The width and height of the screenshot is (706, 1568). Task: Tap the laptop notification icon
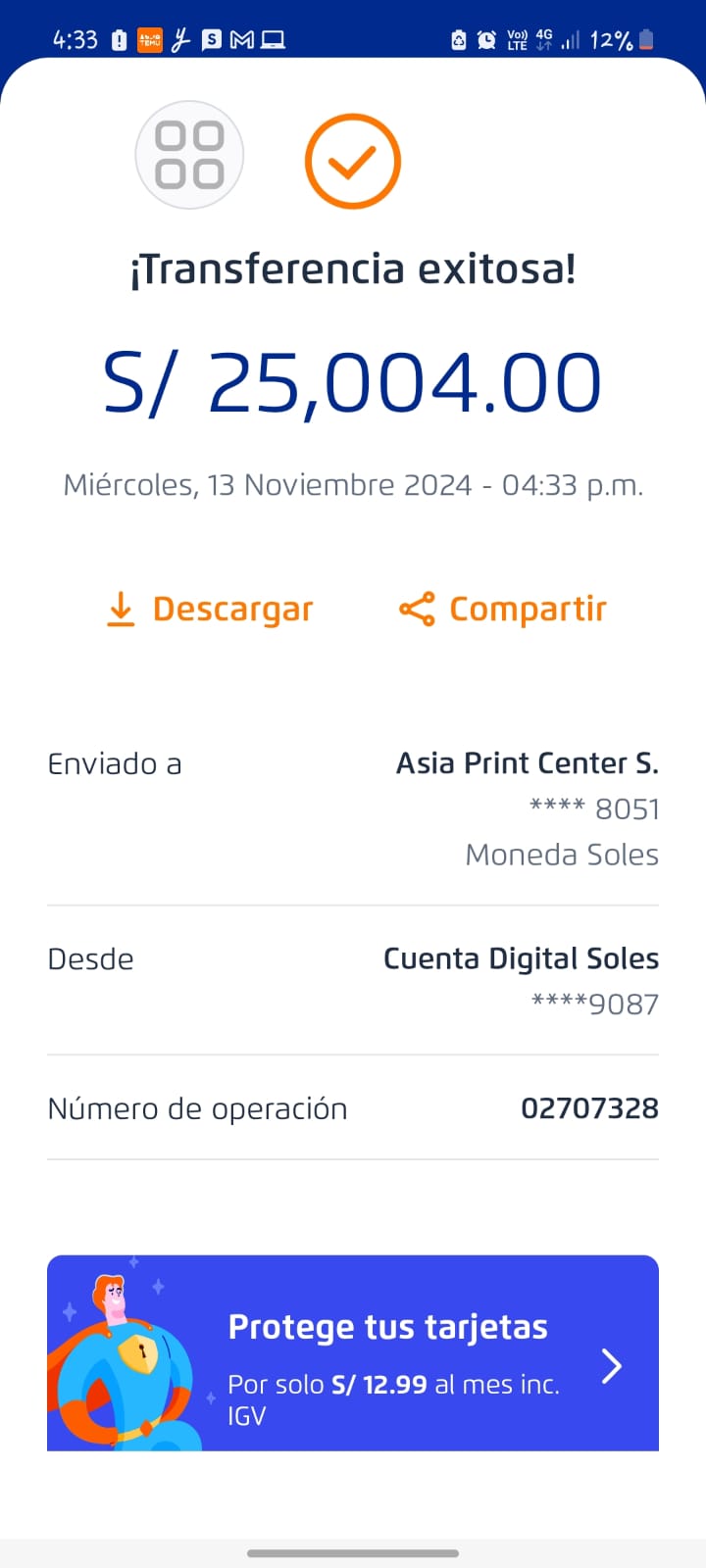coord(273,40)
